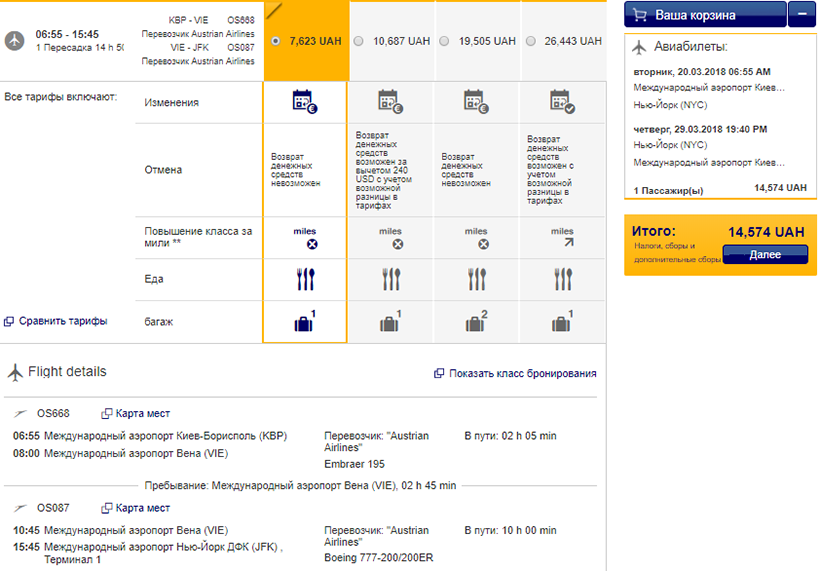Open Карта мест for flight OS668
Image resolution: width=820 pixels, height=571 pixels.
[136, 413]
